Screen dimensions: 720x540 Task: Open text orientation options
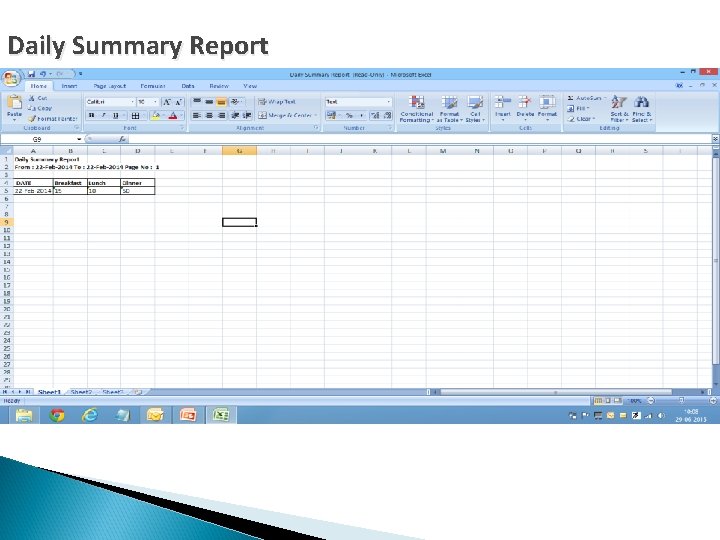pos(235,101)
